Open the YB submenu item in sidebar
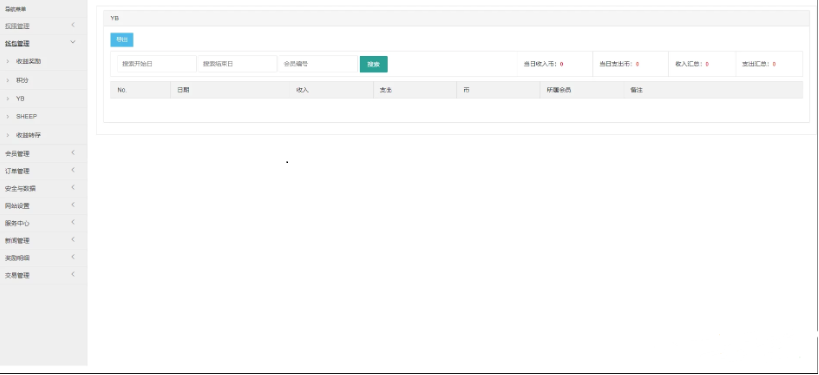The height and width of the screenshot is (375, 819). pos(20,98)
